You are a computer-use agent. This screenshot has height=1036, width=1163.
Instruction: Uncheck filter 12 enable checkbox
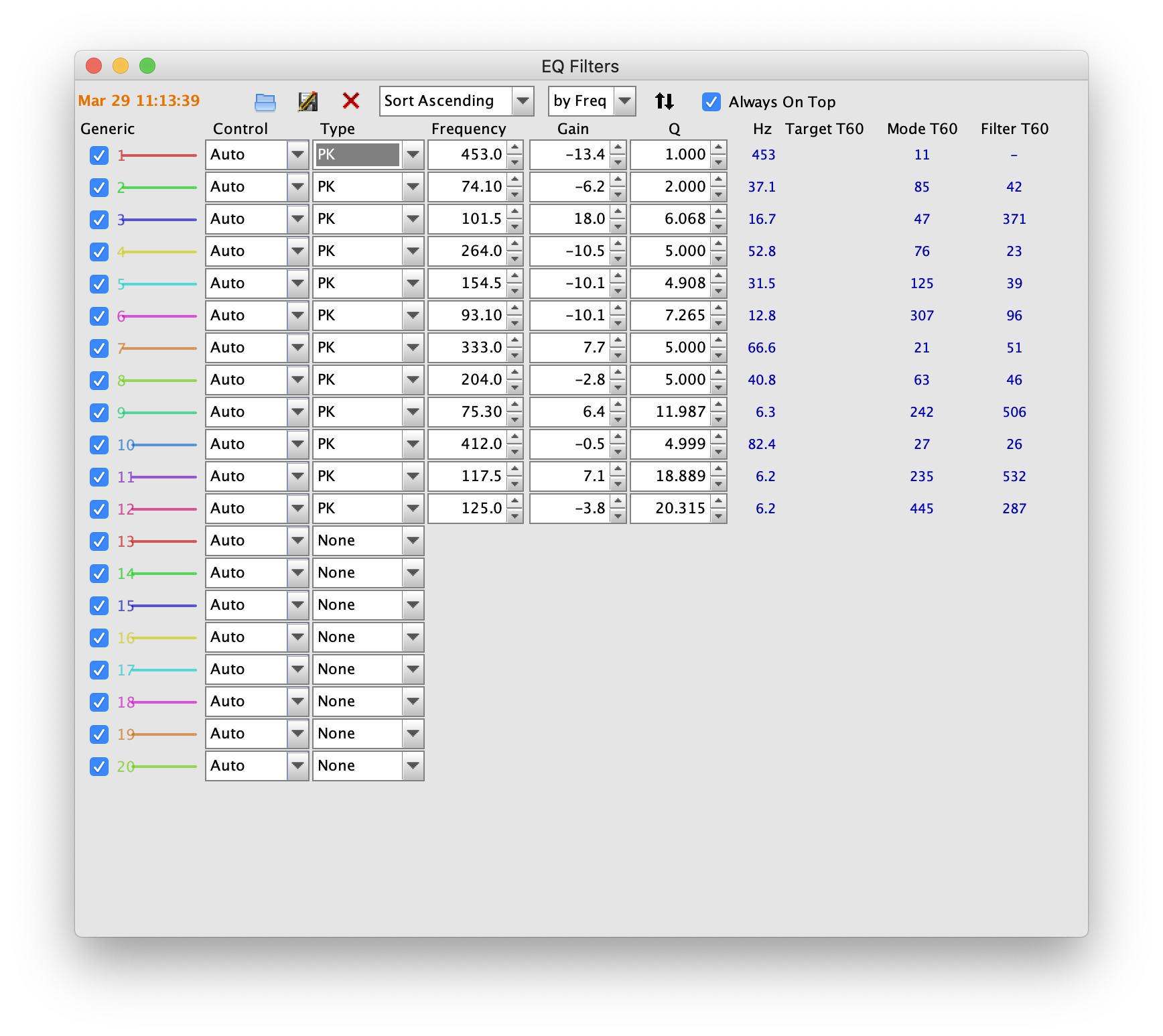(x=99, y=509)
